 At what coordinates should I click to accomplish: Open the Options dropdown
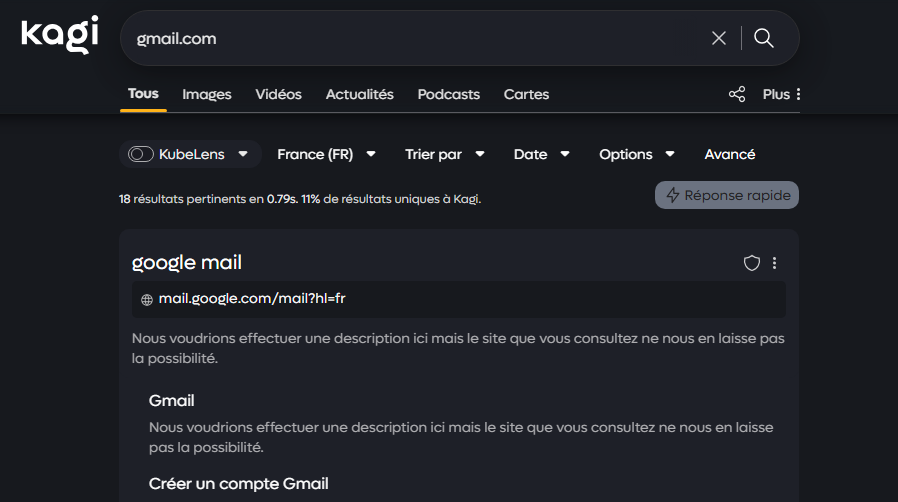point(636,154)
